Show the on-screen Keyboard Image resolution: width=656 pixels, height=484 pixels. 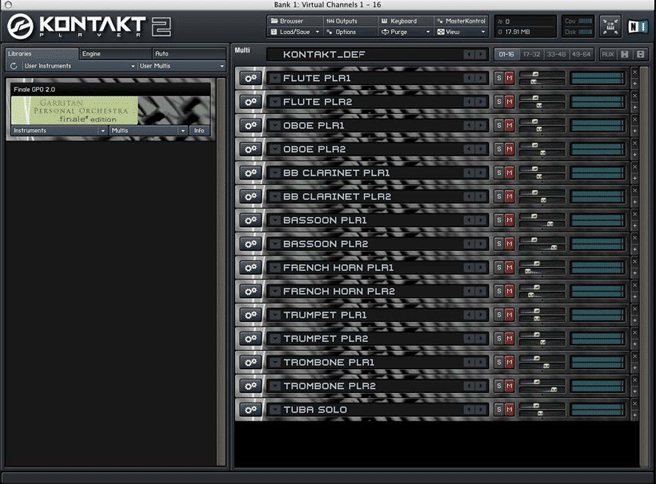405,21
